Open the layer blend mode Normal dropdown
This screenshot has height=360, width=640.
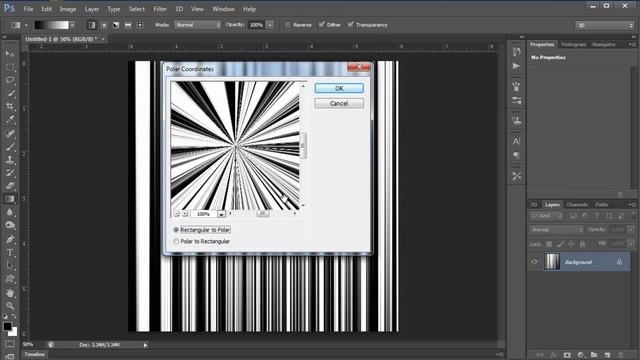tap(557, 230)
